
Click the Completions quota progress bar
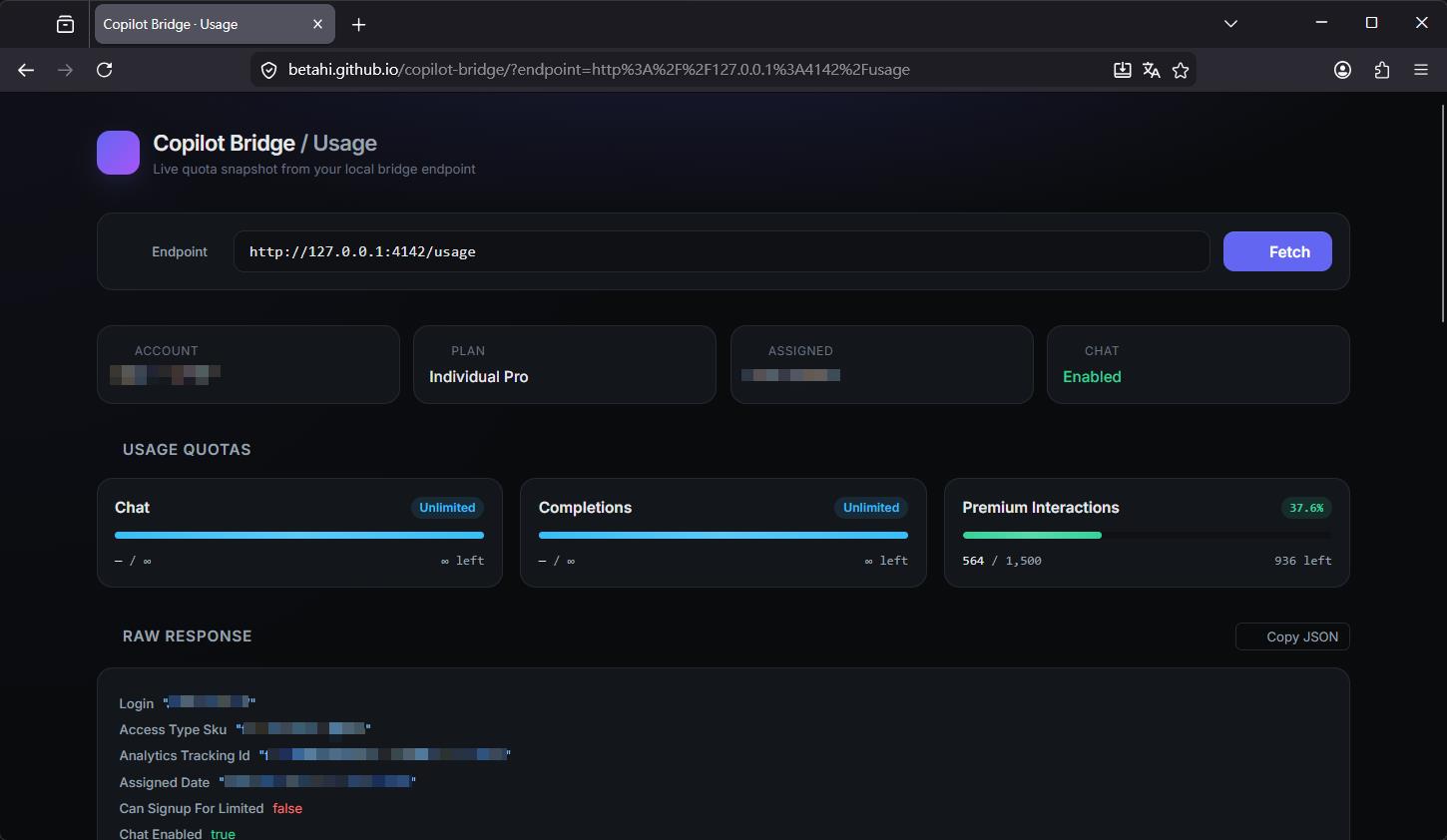coord(723,536)
